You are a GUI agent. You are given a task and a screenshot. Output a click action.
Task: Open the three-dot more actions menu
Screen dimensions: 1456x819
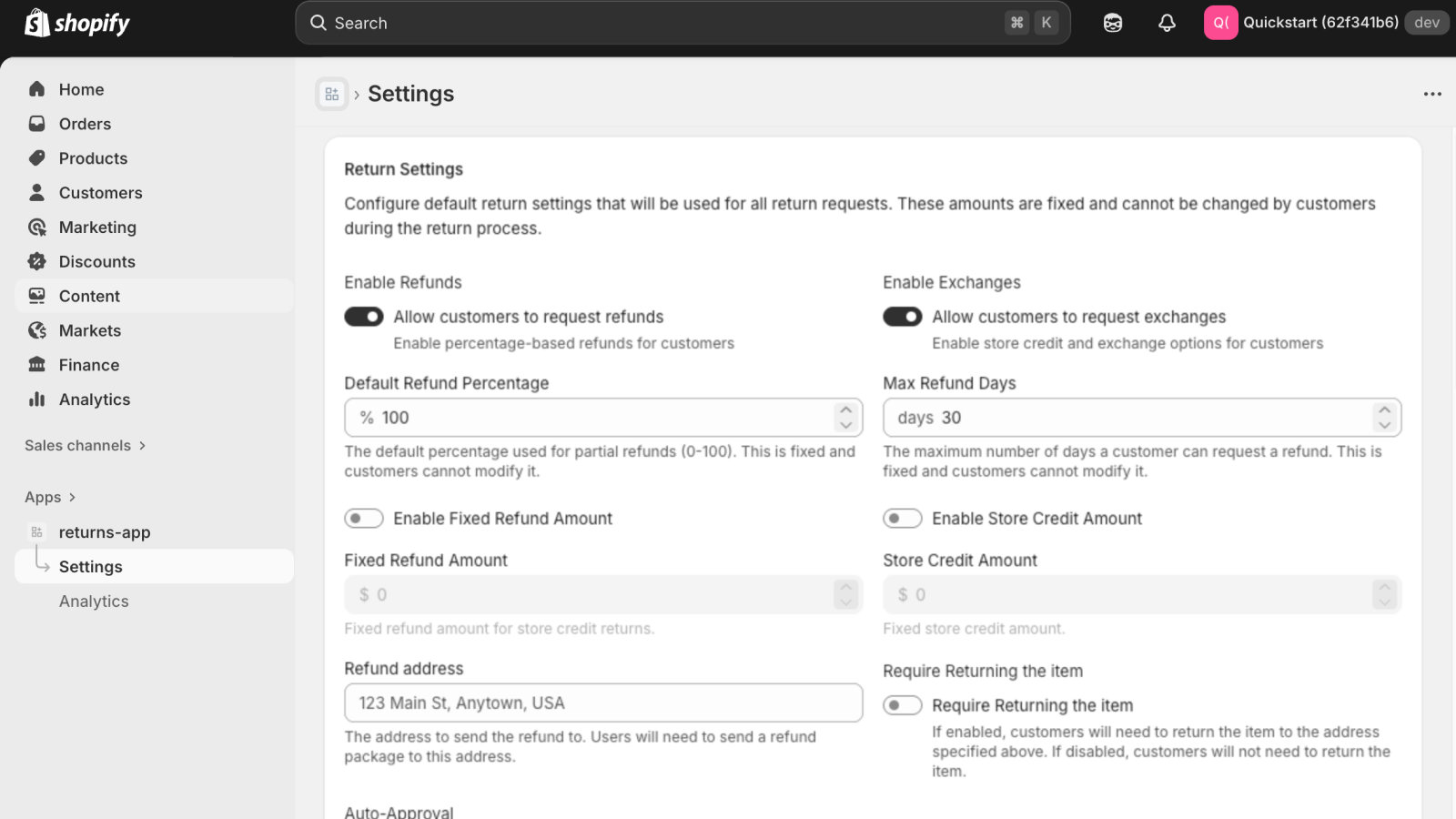coord(1432,94)
